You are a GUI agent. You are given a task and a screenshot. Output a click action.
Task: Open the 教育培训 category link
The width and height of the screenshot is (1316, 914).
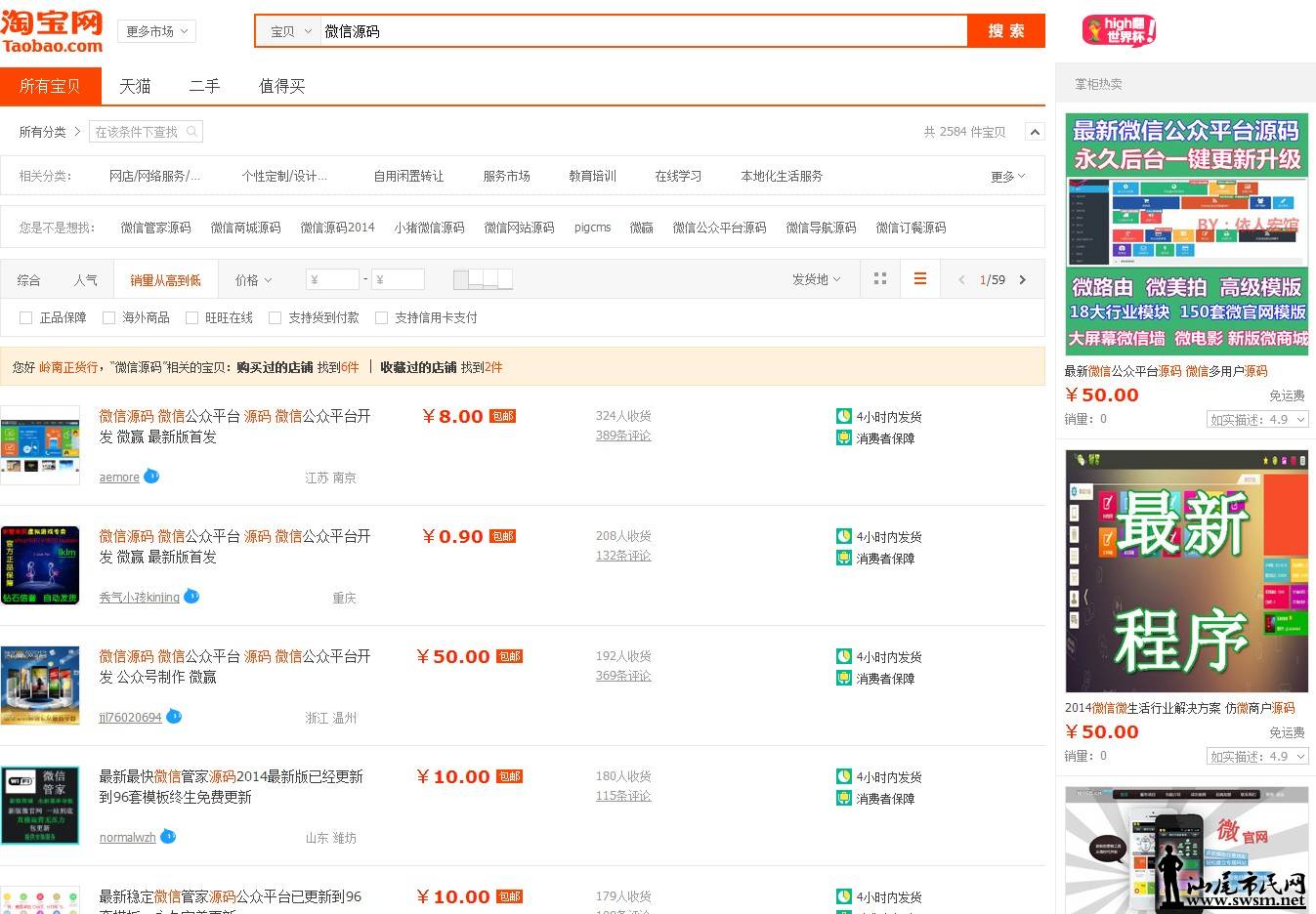click(592, 176)
